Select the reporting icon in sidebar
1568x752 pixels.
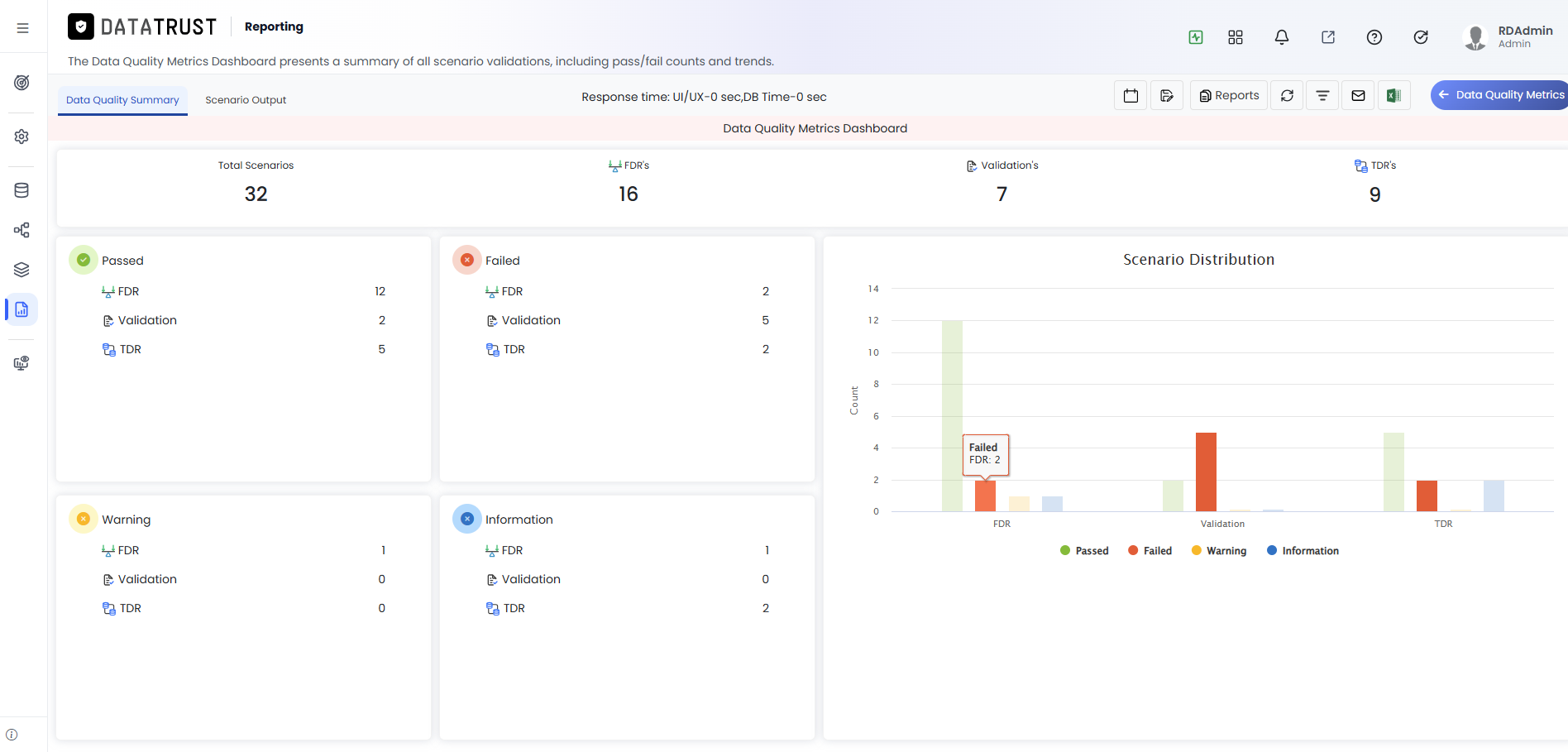tap(22, 309)
